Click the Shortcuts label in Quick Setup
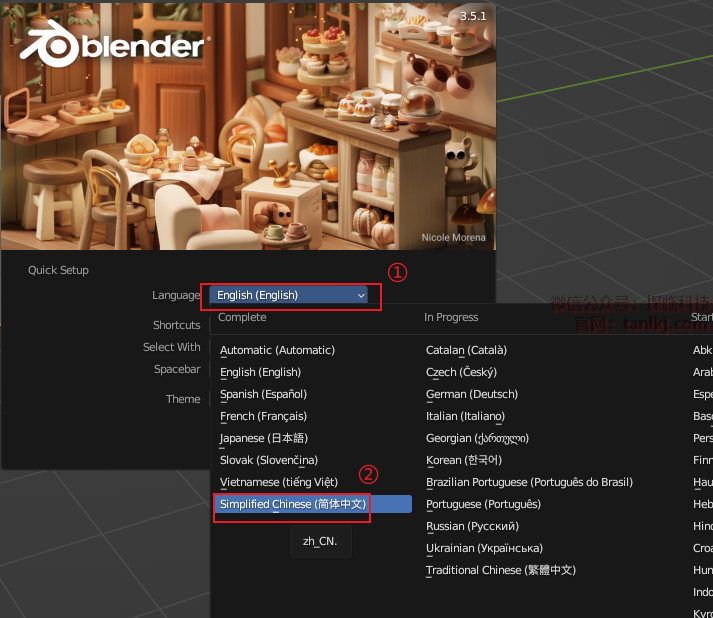The width and height of the screenshot is (713, 618). tap(176, 325)
